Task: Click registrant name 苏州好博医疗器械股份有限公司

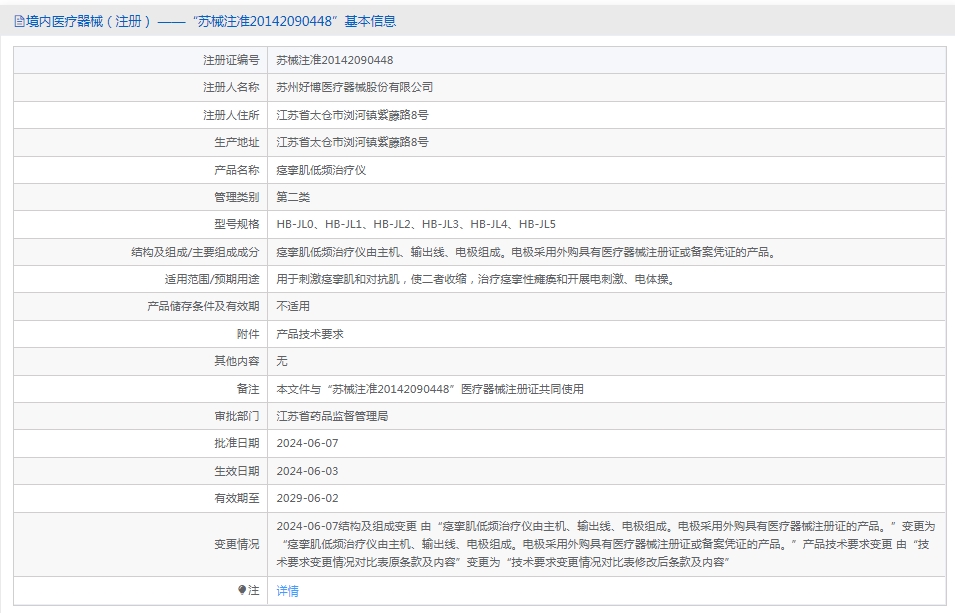Action: tap(354, 87)
